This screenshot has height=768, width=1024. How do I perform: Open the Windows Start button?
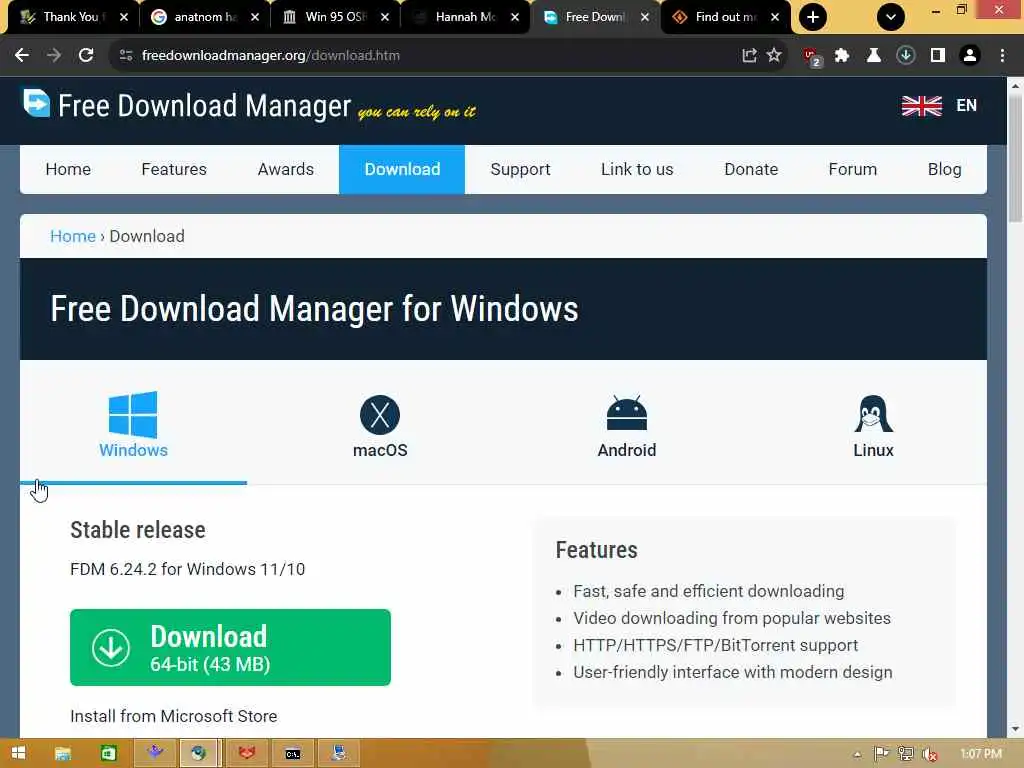pos(18,754)
